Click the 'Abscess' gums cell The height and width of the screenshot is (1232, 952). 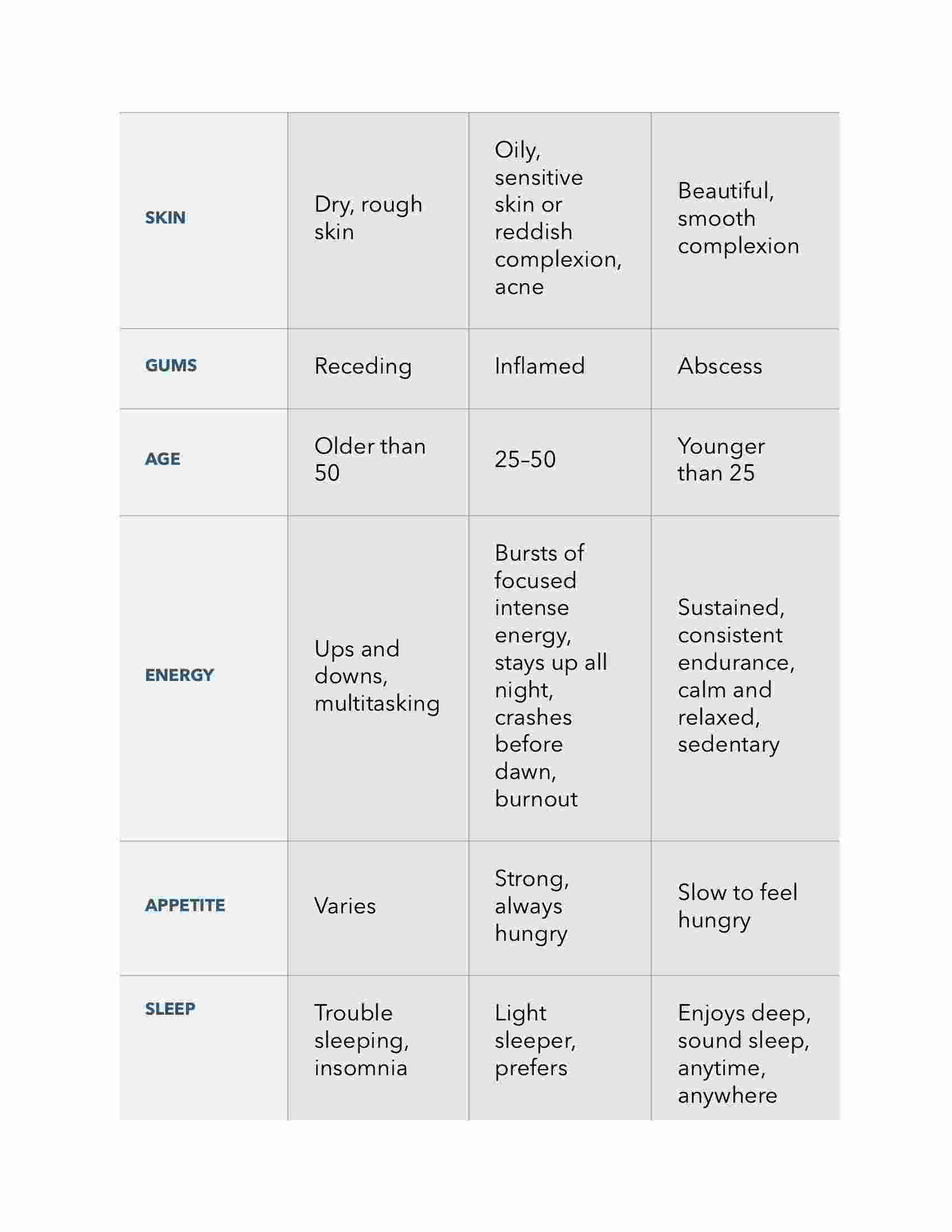coord(745,369)
